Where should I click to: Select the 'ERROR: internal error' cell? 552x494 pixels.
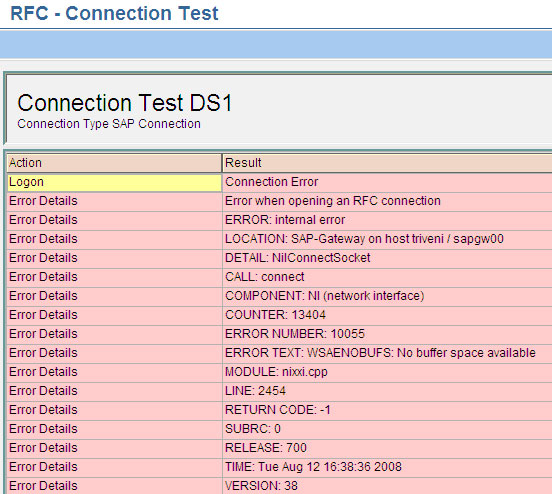coord(387,220)
